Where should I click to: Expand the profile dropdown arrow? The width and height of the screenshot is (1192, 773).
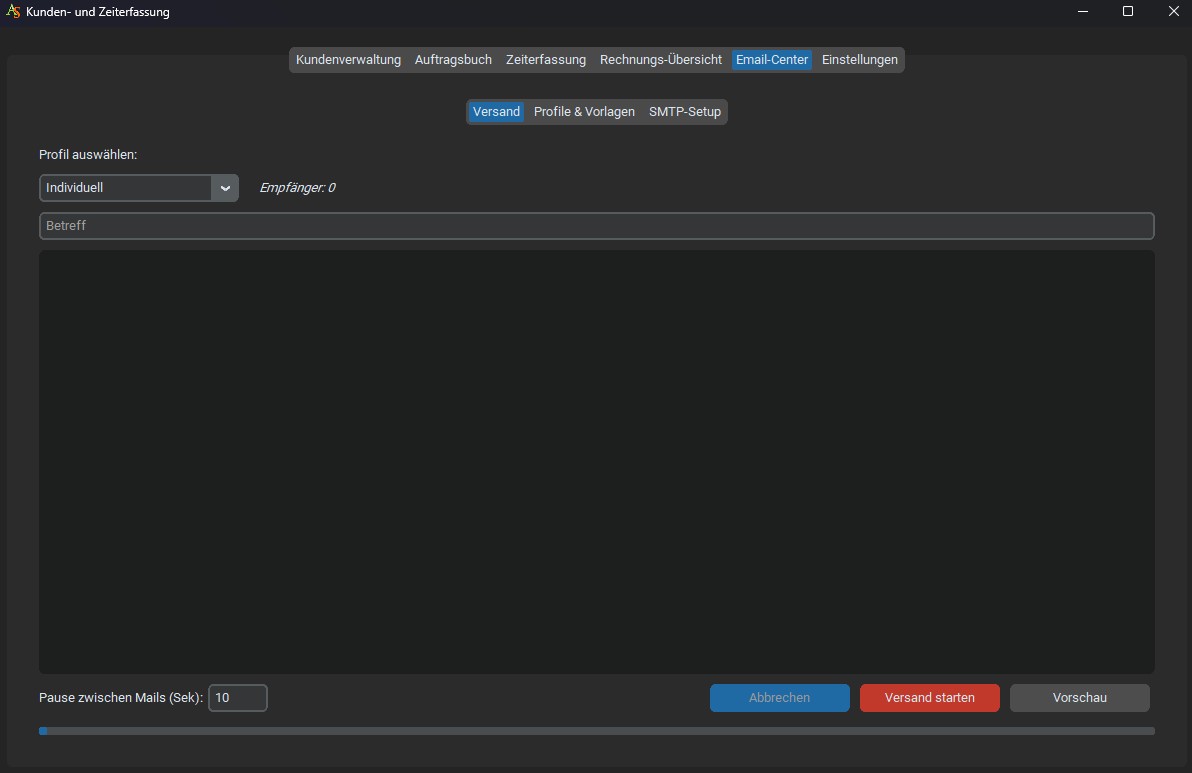[225, 188]
